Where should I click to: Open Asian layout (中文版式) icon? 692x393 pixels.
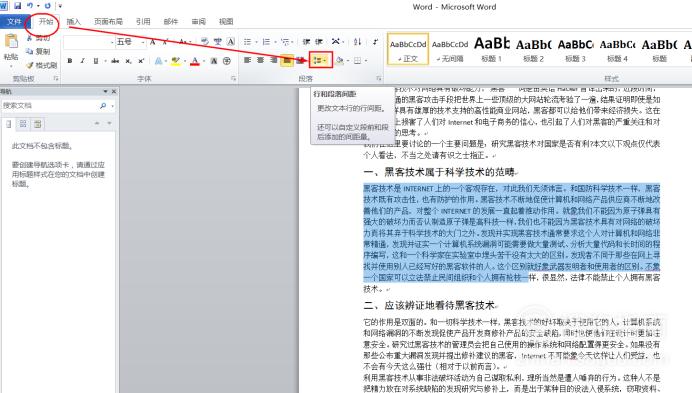pyautogui.click(x=336, y=42)
